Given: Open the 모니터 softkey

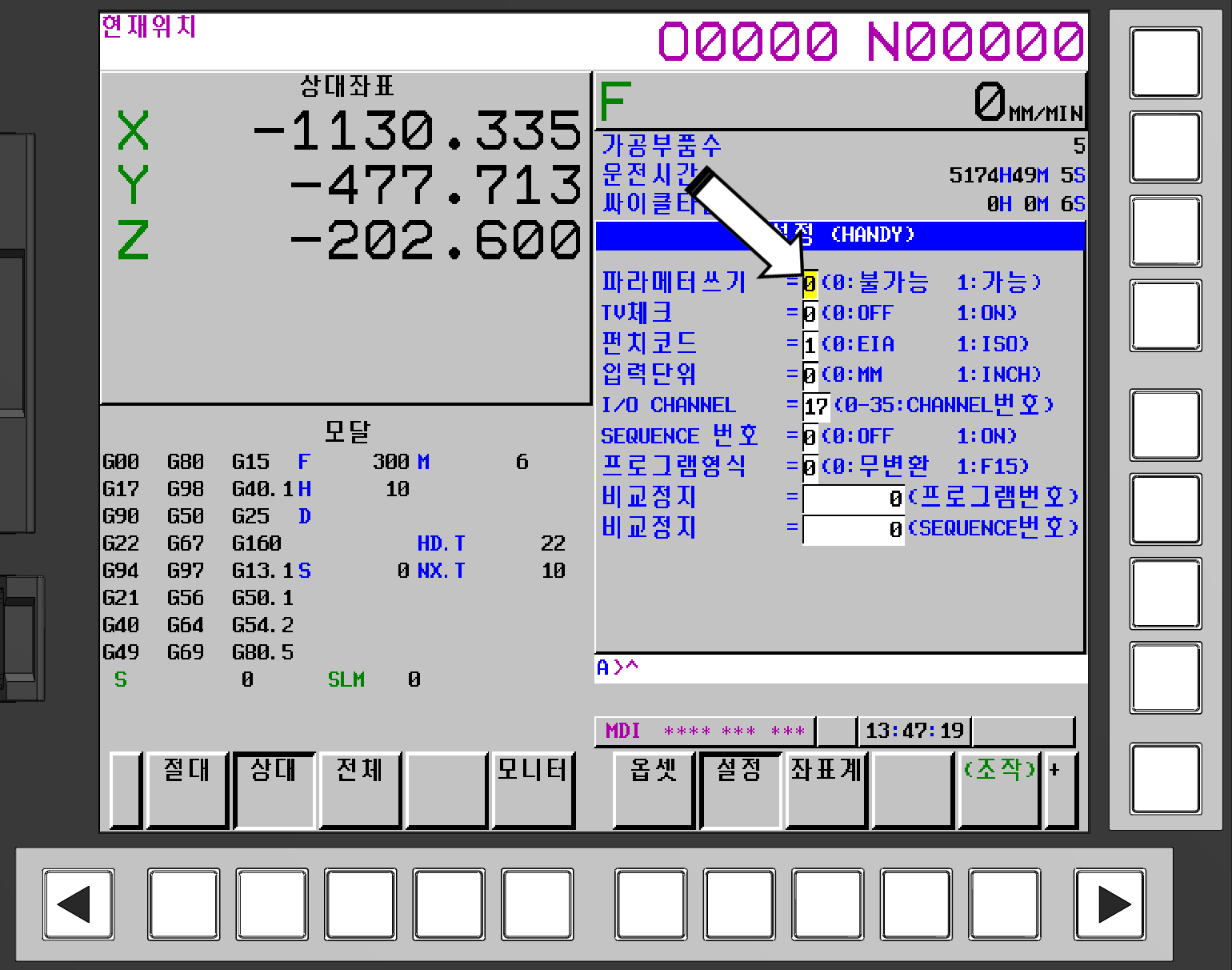Looking at the screenshot, I should 533,789.
